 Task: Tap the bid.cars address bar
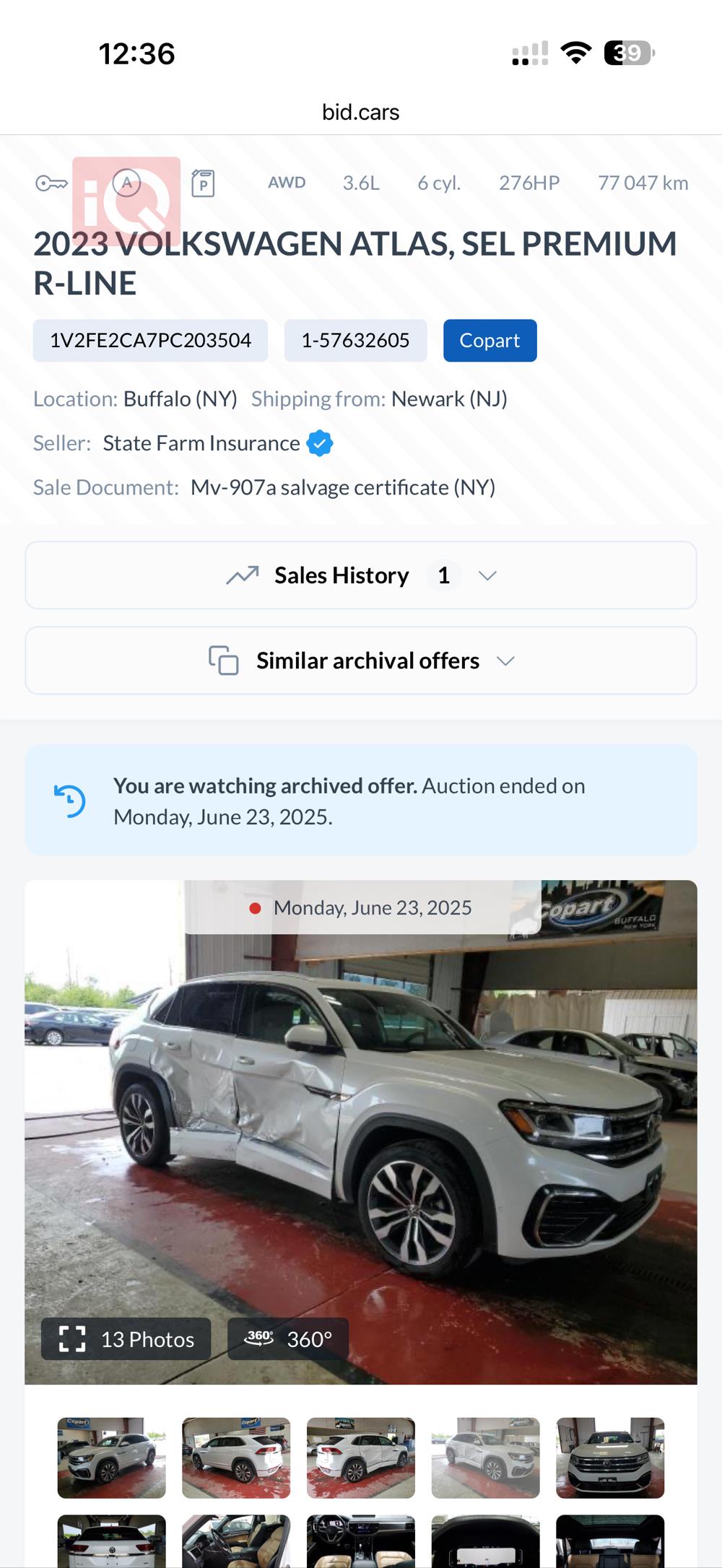click(x=361, y=113)
